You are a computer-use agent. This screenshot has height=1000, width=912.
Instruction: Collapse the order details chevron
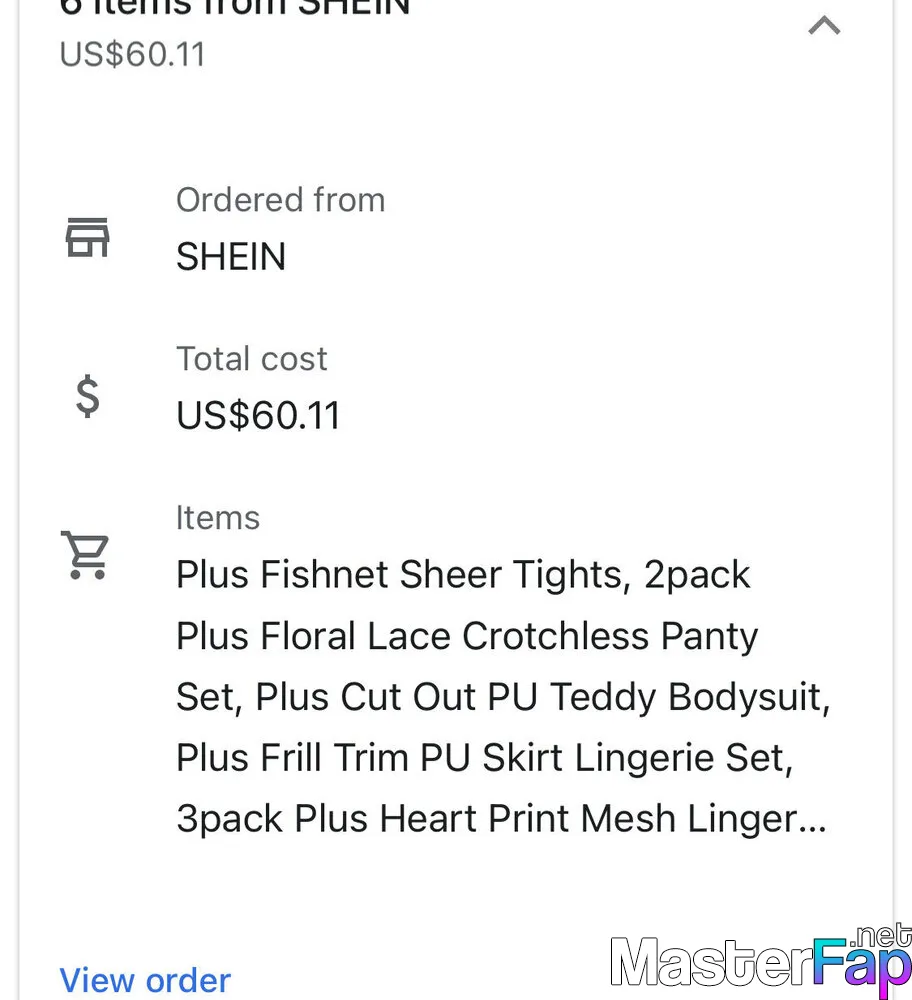tap(824, 26)
